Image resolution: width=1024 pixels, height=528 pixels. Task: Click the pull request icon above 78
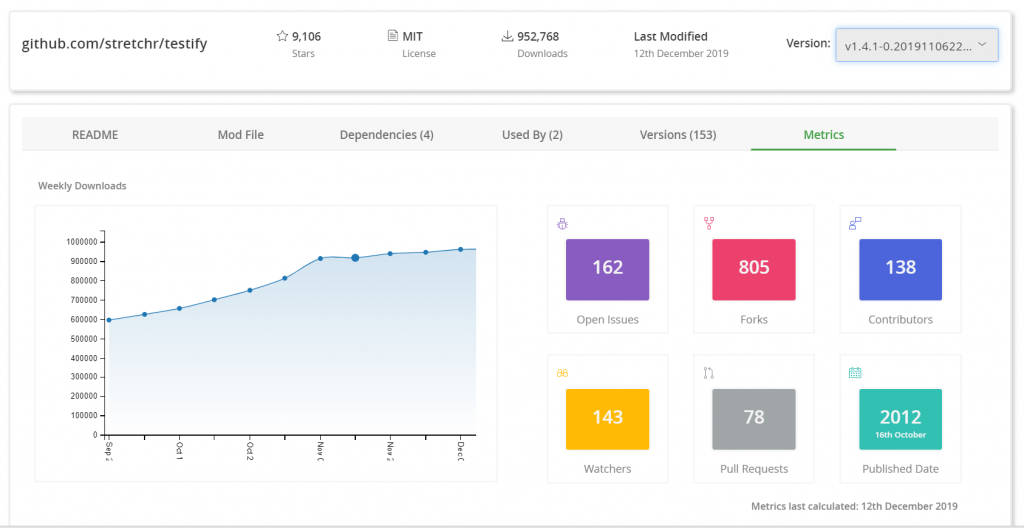[709, 373]
